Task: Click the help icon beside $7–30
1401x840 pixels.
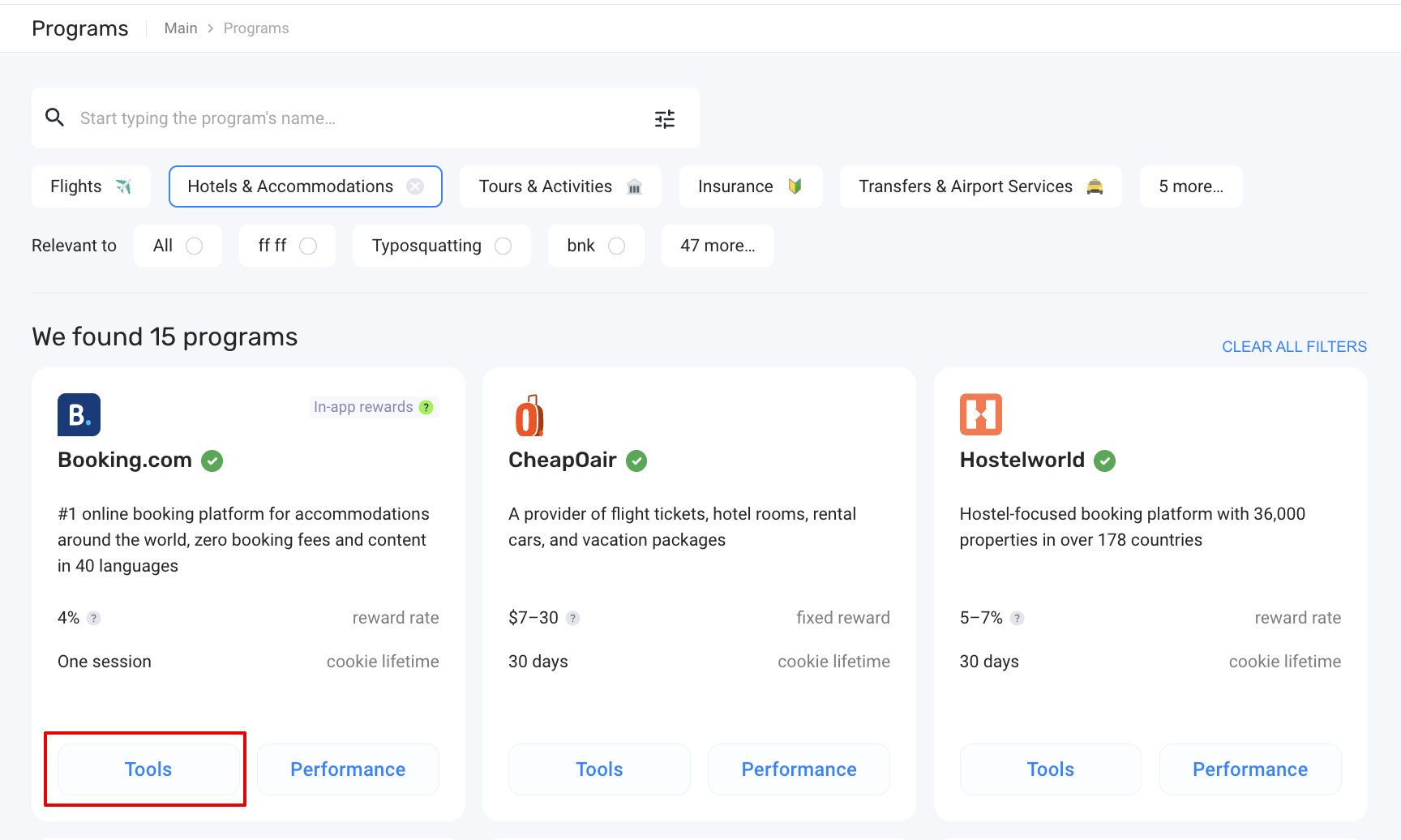Action: [x=573, y=618]
